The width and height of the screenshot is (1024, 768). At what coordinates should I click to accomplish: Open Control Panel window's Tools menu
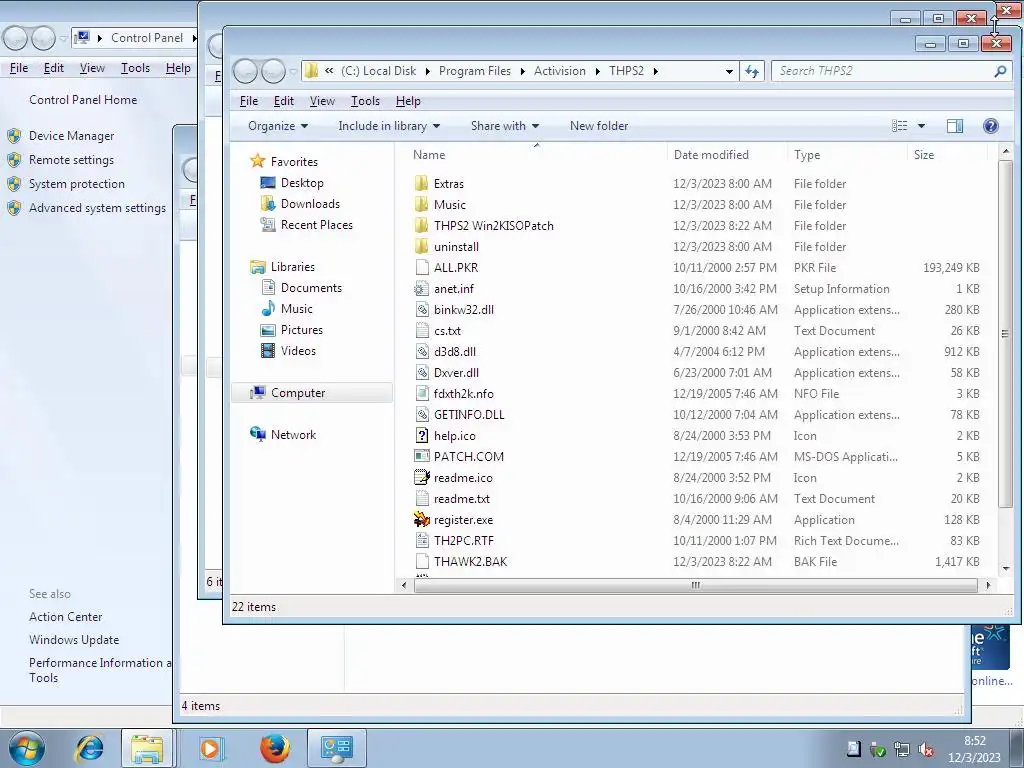[x=135, y=68]
